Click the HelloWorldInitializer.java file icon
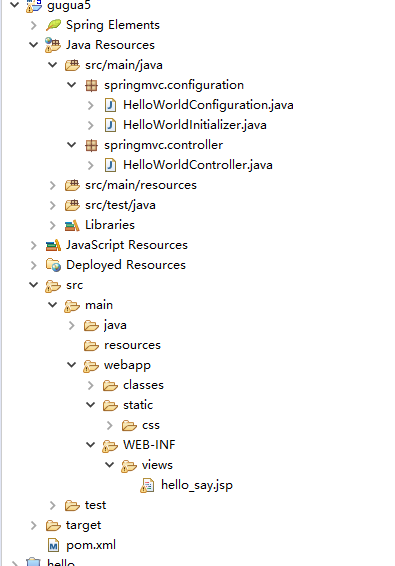395x566 pixels. [x=110, y=125]
